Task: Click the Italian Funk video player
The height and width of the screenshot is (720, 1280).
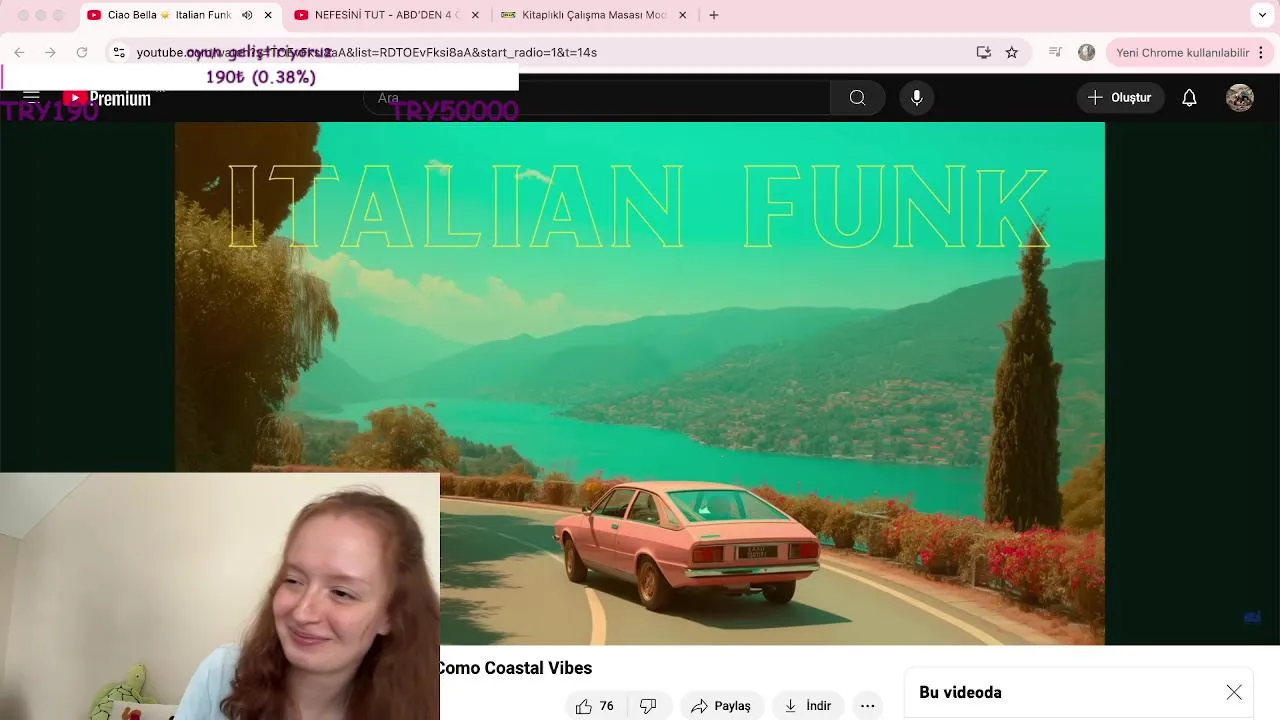Action: coord(640,383)
